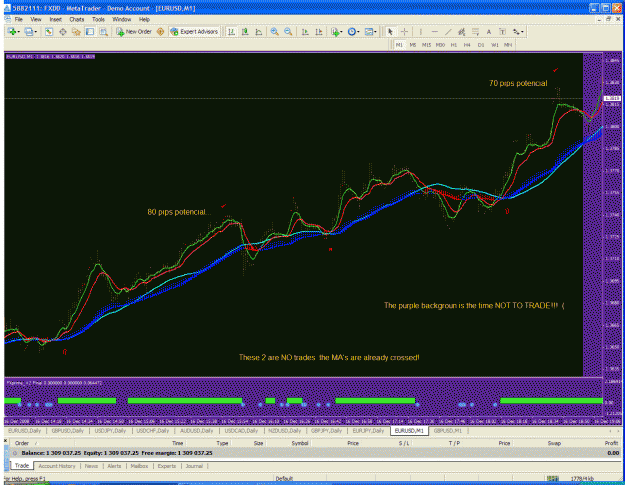Select the trendline drawing tool
This screenshot has width=625, height=485.
coord(448,31)
